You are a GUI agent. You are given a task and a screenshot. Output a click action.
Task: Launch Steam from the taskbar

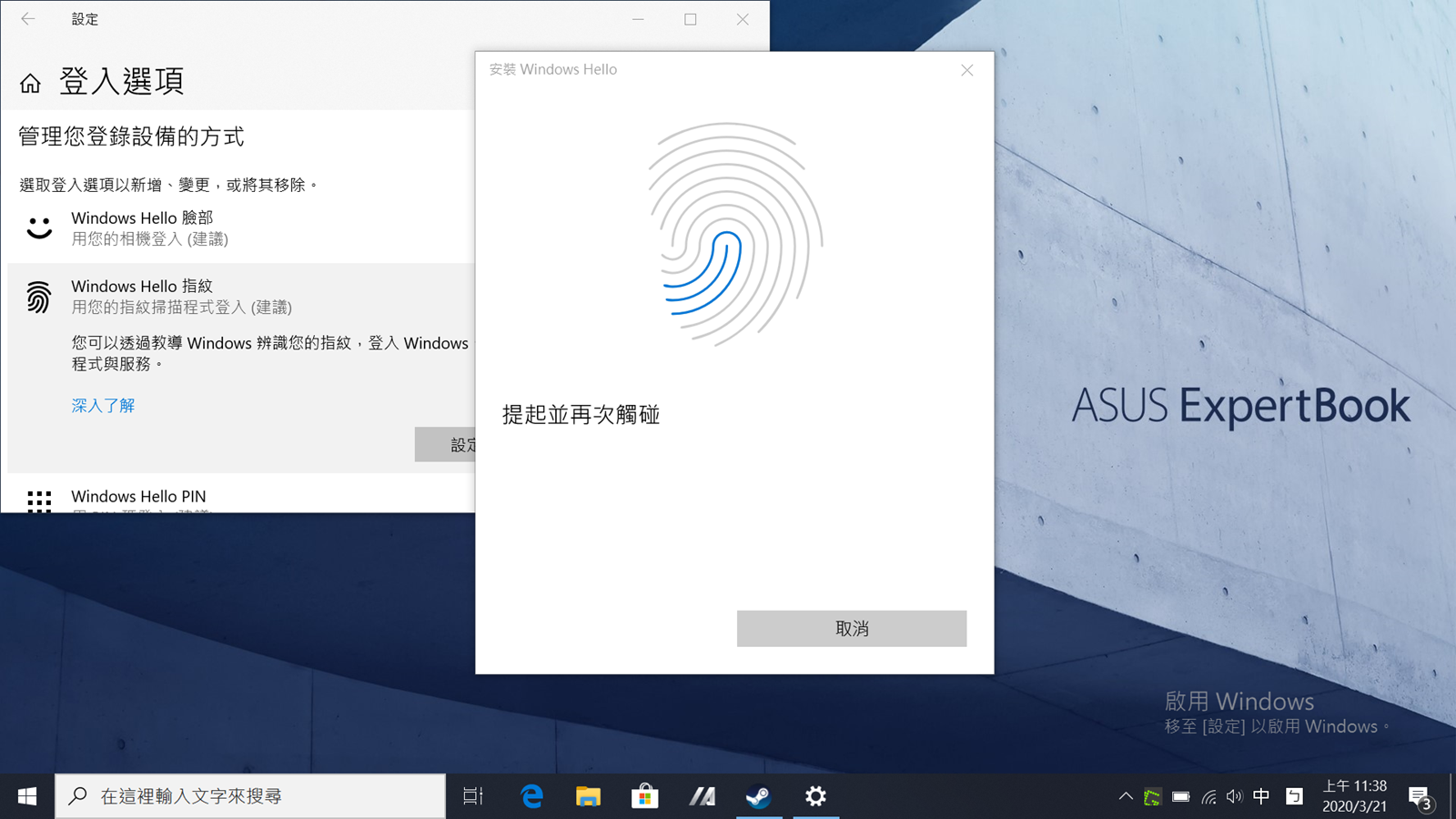coord(760,795)
